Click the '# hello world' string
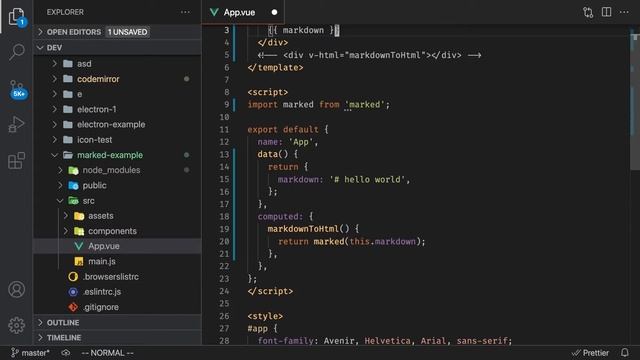Image resolution: width=640 pixels, height=360 pixels. pyautogui.click(x=367, y=180)
